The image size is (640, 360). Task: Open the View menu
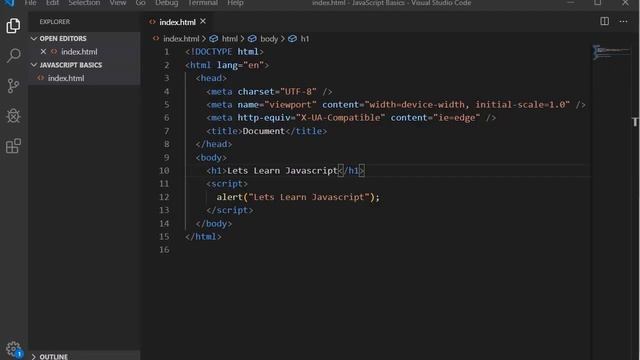point(118,3)
